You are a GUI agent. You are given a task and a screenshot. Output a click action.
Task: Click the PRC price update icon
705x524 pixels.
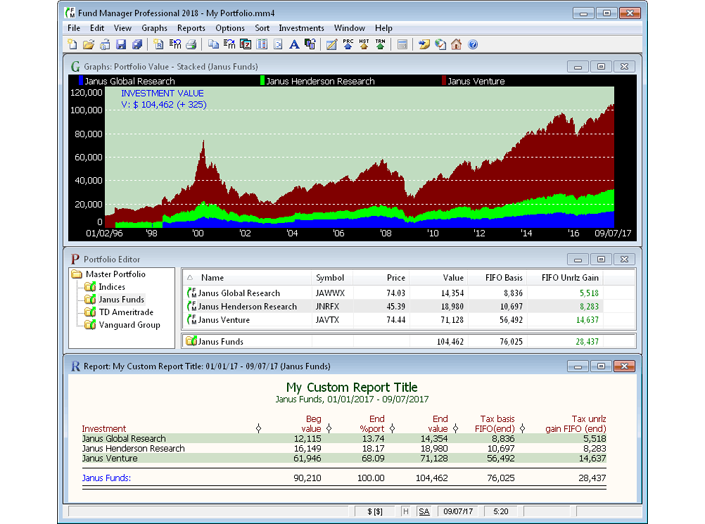pos(348,44)
